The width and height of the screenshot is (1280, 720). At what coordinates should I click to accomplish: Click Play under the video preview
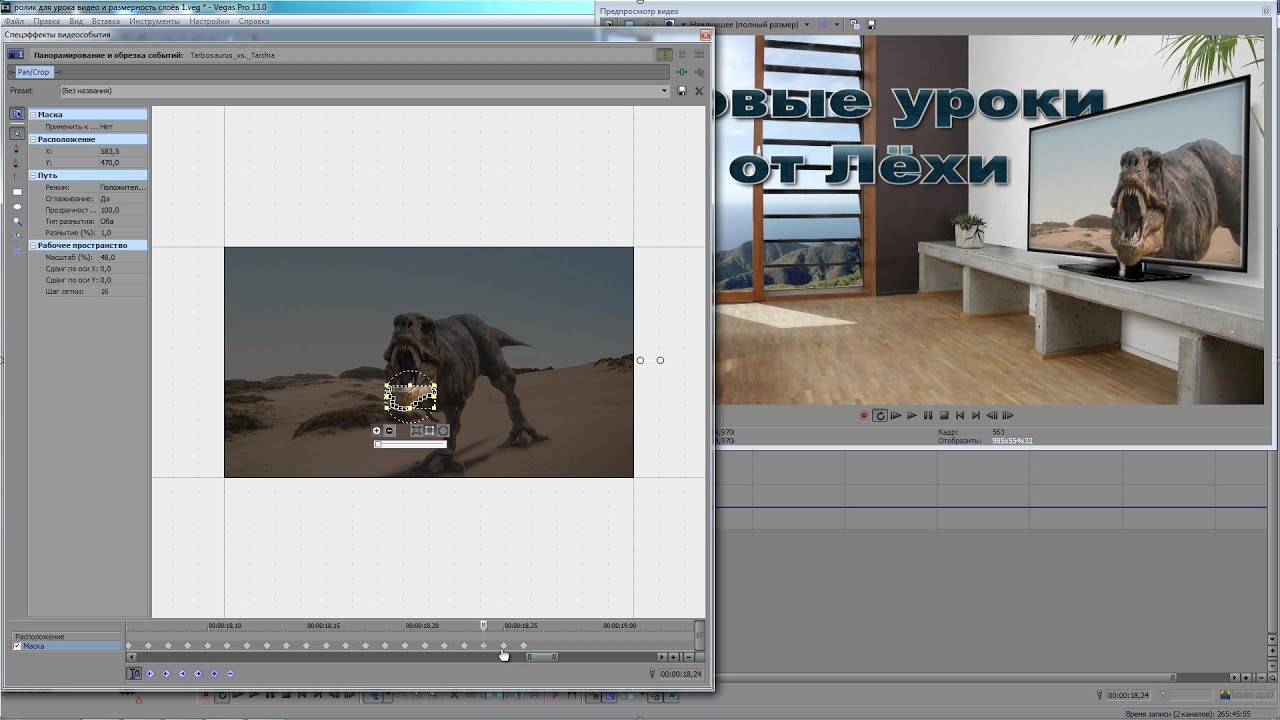[912, 415]
